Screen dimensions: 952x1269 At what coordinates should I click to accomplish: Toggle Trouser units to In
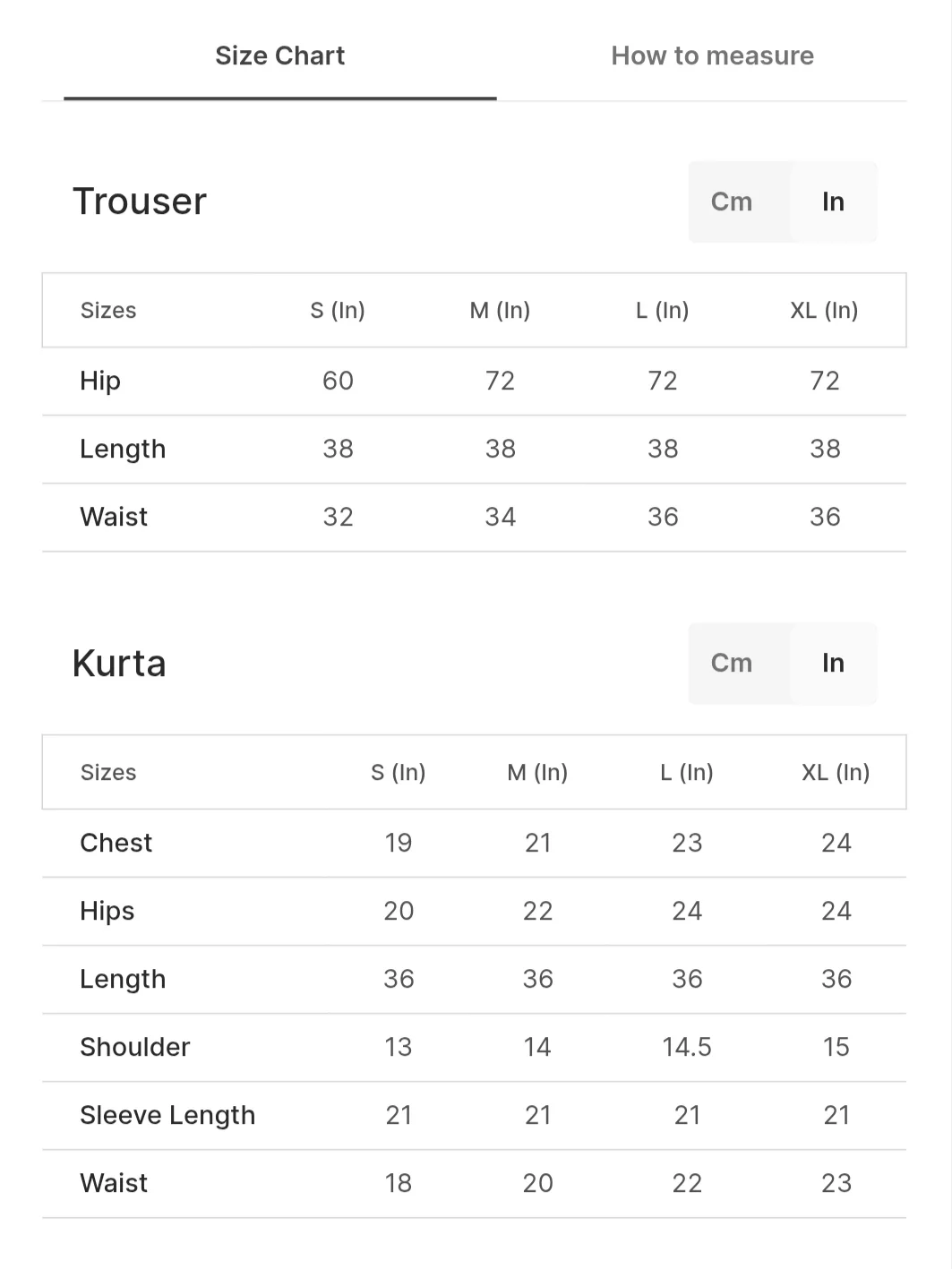(x=833, y=201)
